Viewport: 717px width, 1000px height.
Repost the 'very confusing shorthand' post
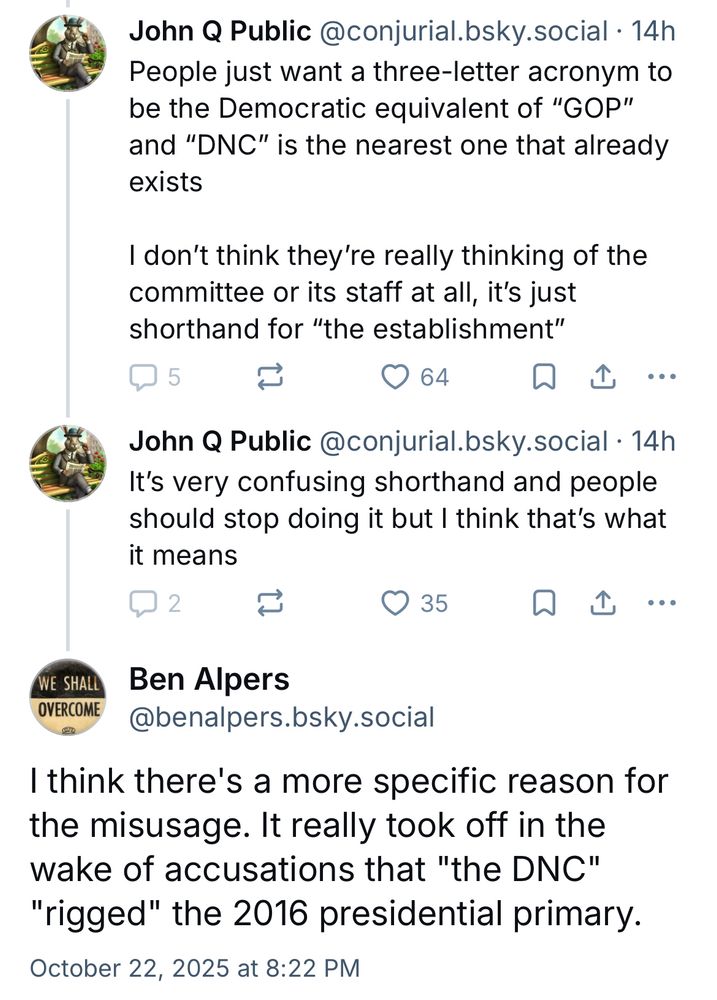tap(270, 603)
